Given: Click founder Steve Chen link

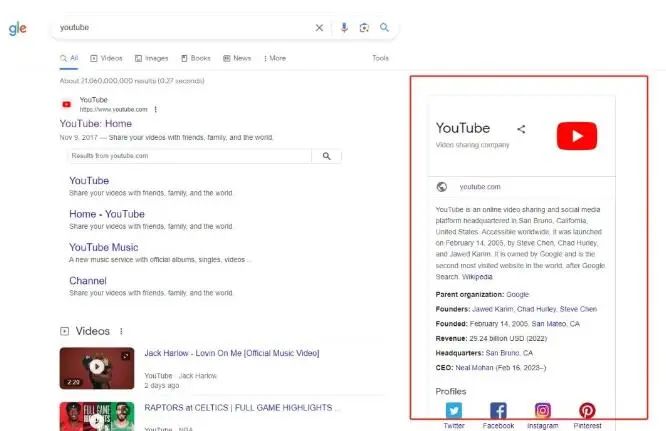Looking at the screenshot, I should 578,309.
